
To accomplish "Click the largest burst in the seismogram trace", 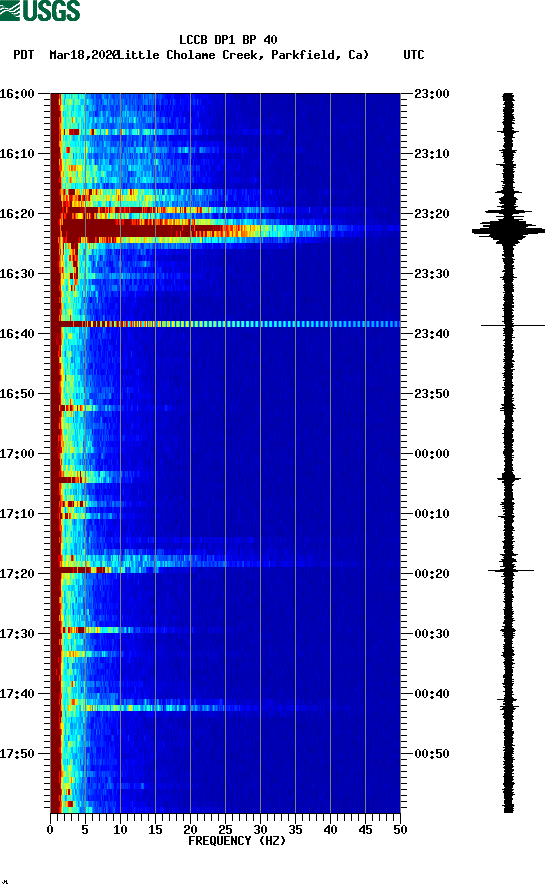I will click(x=508, y=230).
